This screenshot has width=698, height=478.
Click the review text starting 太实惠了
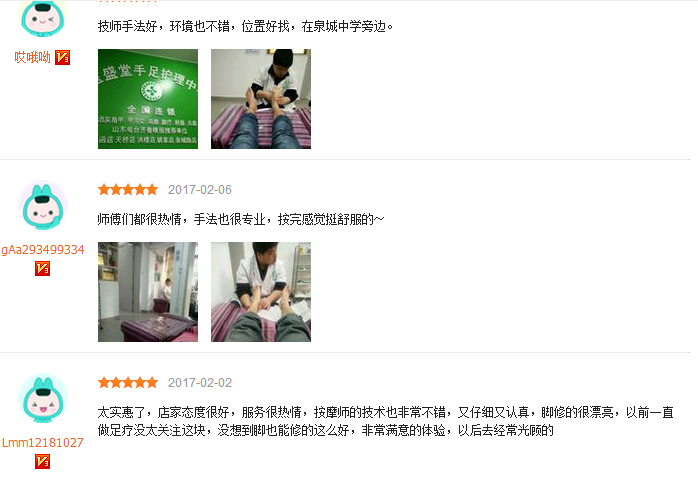pos(386,421)
